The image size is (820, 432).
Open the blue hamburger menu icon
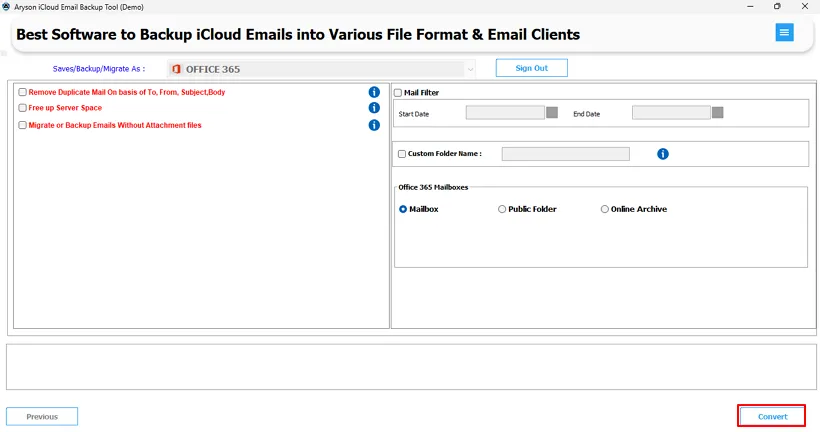point(784,32)
